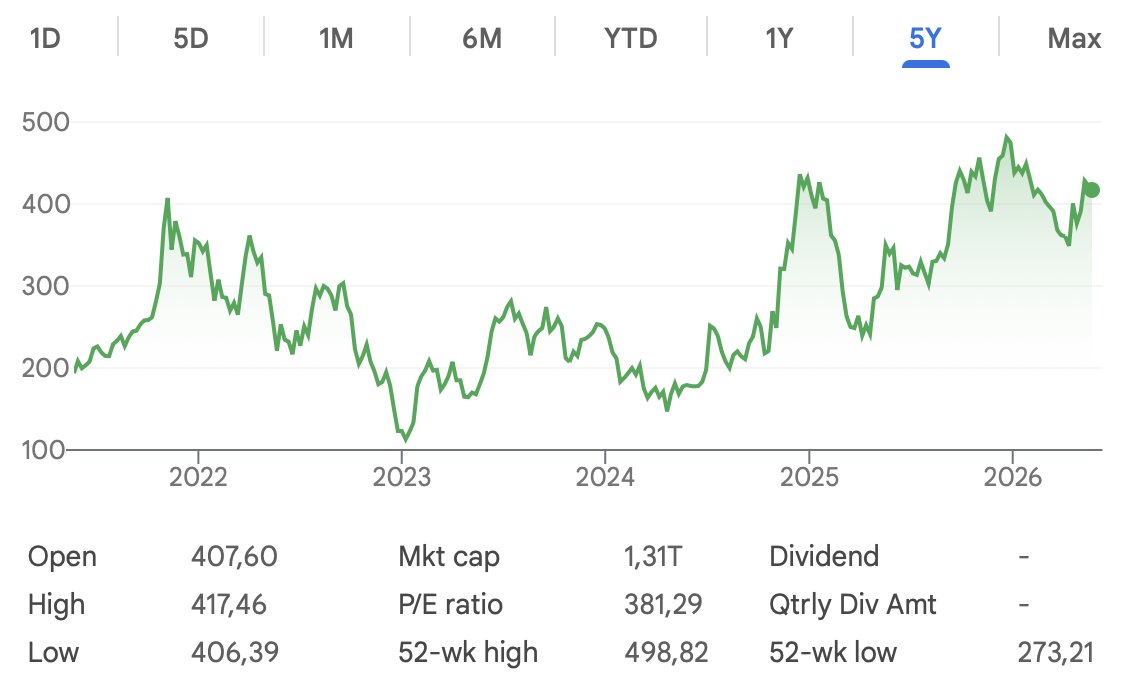Click the active 5Y tab
Viewport: 1126px width, 700px height.
click(x=925, y=38)
